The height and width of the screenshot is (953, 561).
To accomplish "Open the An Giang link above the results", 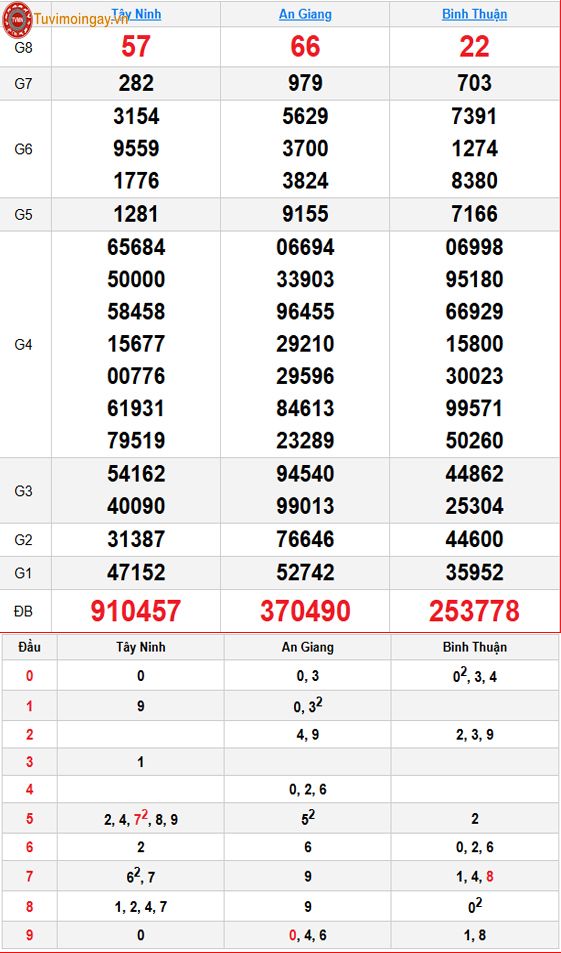I will pyautogui.click(x=305, y=13).
